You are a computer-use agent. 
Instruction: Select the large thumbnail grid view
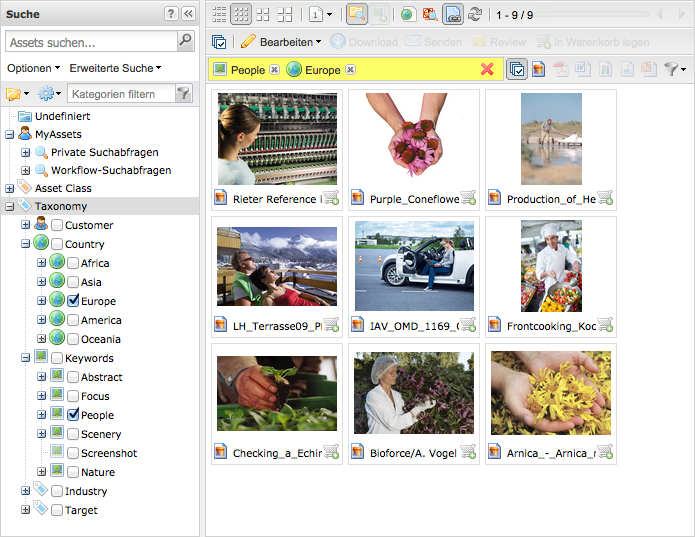click(285, 14)
